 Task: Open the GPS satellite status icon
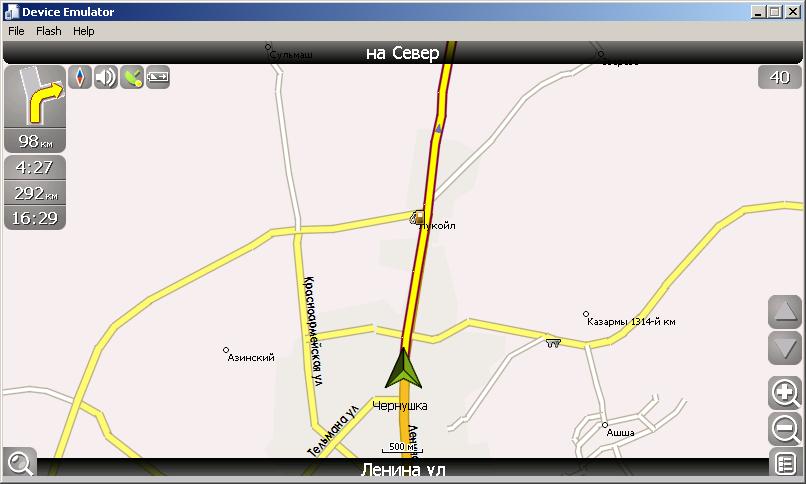pyautogui.click(x=132, y=77)
